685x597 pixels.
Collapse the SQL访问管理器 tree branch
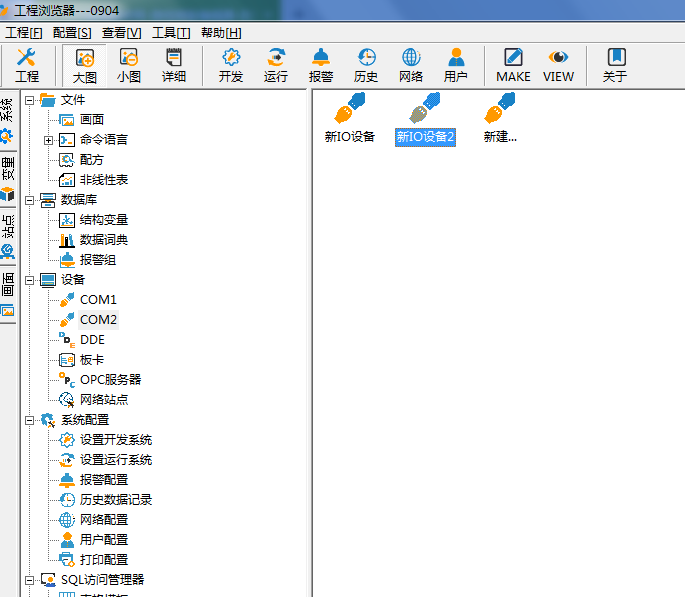[30, 580]
